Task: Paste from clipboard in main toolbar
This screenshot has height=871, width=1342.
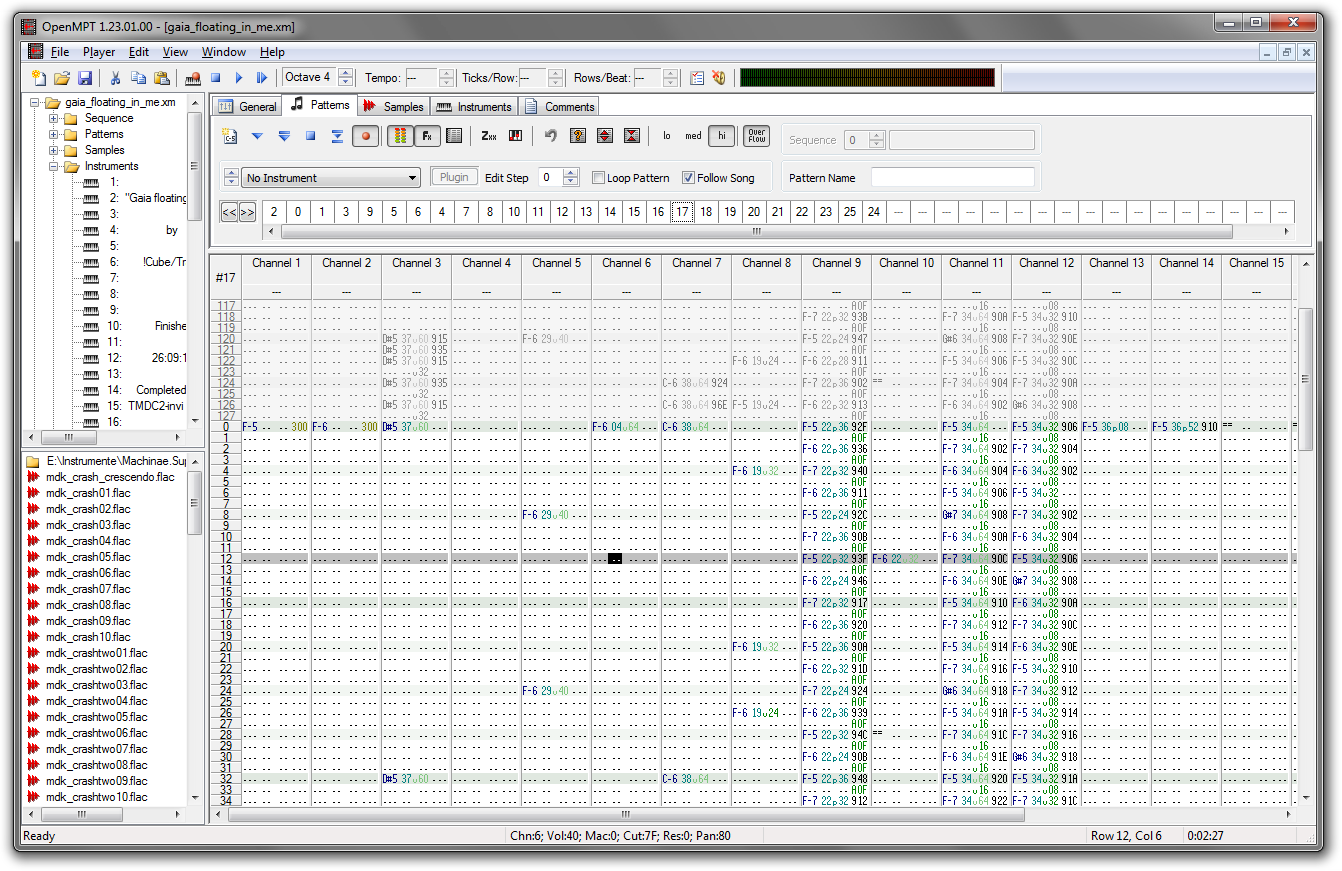Action: pyautogui.click(x=161, y=77)
